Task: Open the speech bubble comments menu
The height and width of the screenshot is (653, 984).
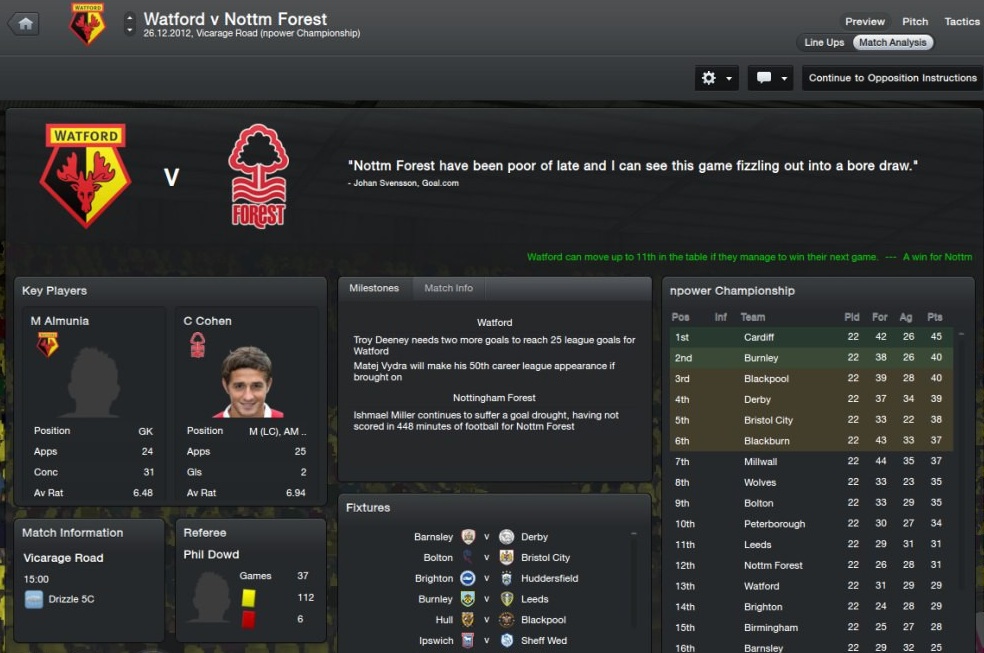Action: 764,78
